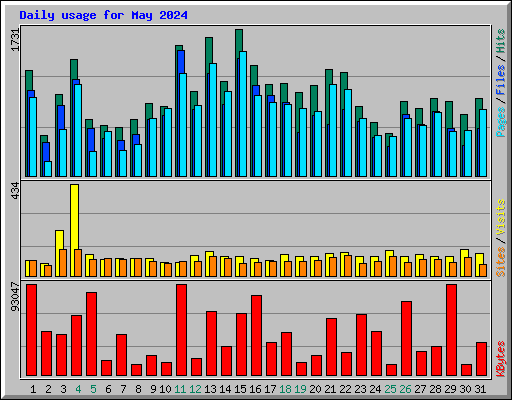Click the Sites legend label
This screenshot has width=512, height=400.
(500, 262)
